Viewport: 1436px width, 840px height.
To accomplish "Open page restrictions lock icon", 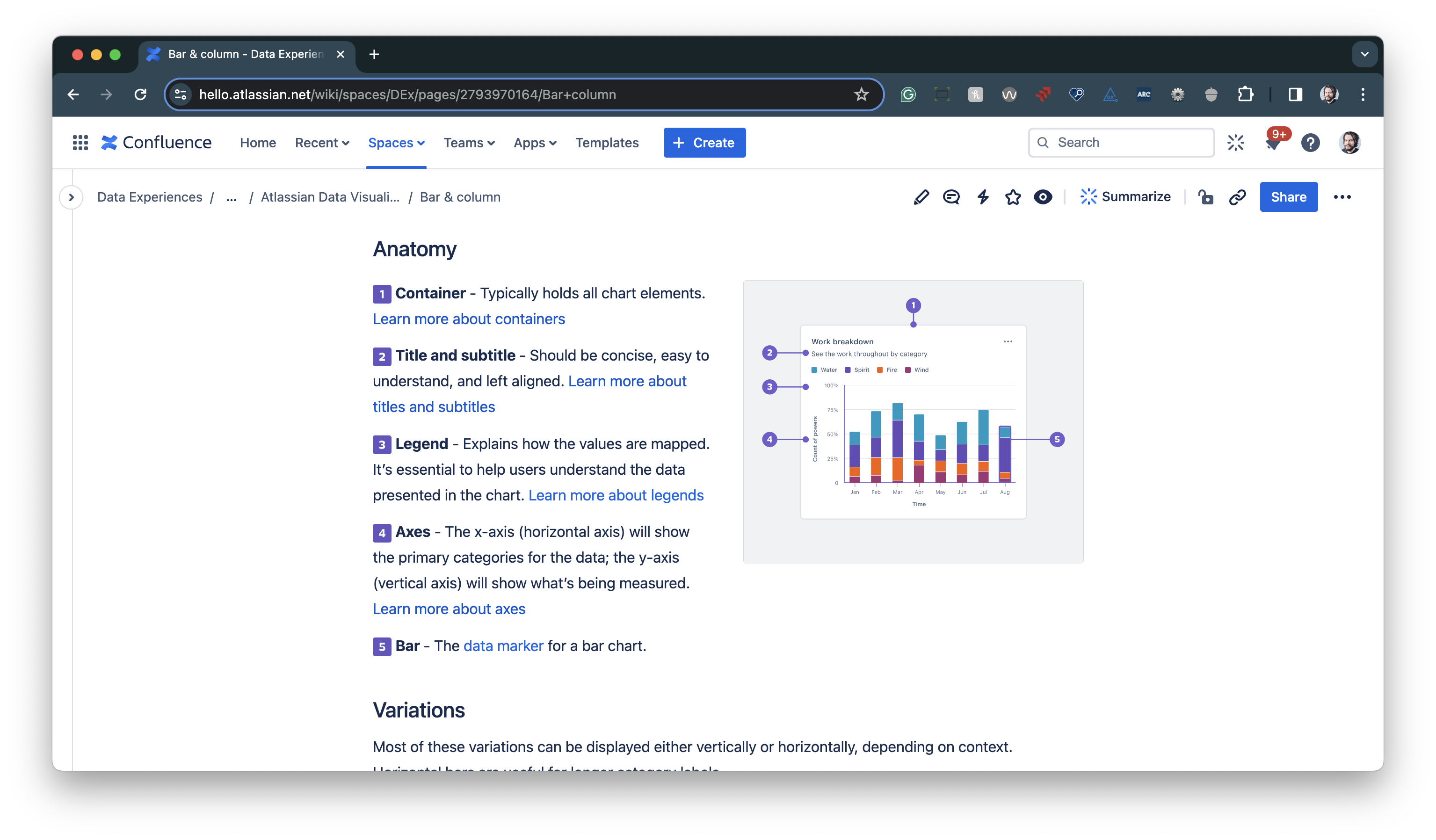I will pyautogui.click(x=1206, y=197).
